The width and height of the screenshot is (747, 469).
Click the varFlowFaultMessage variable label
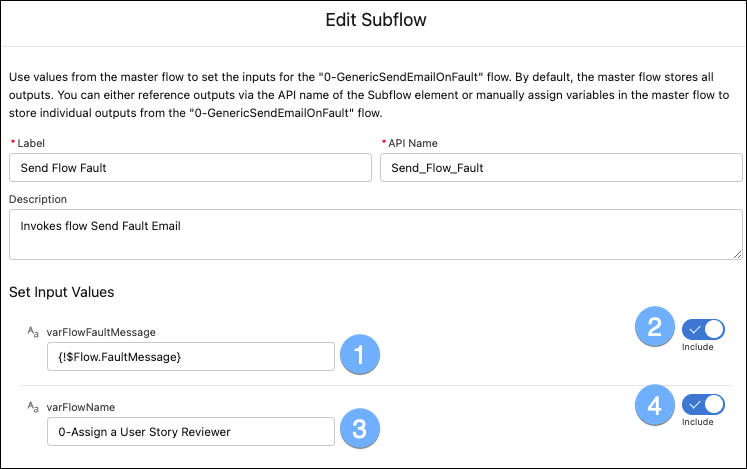point(101,332)
